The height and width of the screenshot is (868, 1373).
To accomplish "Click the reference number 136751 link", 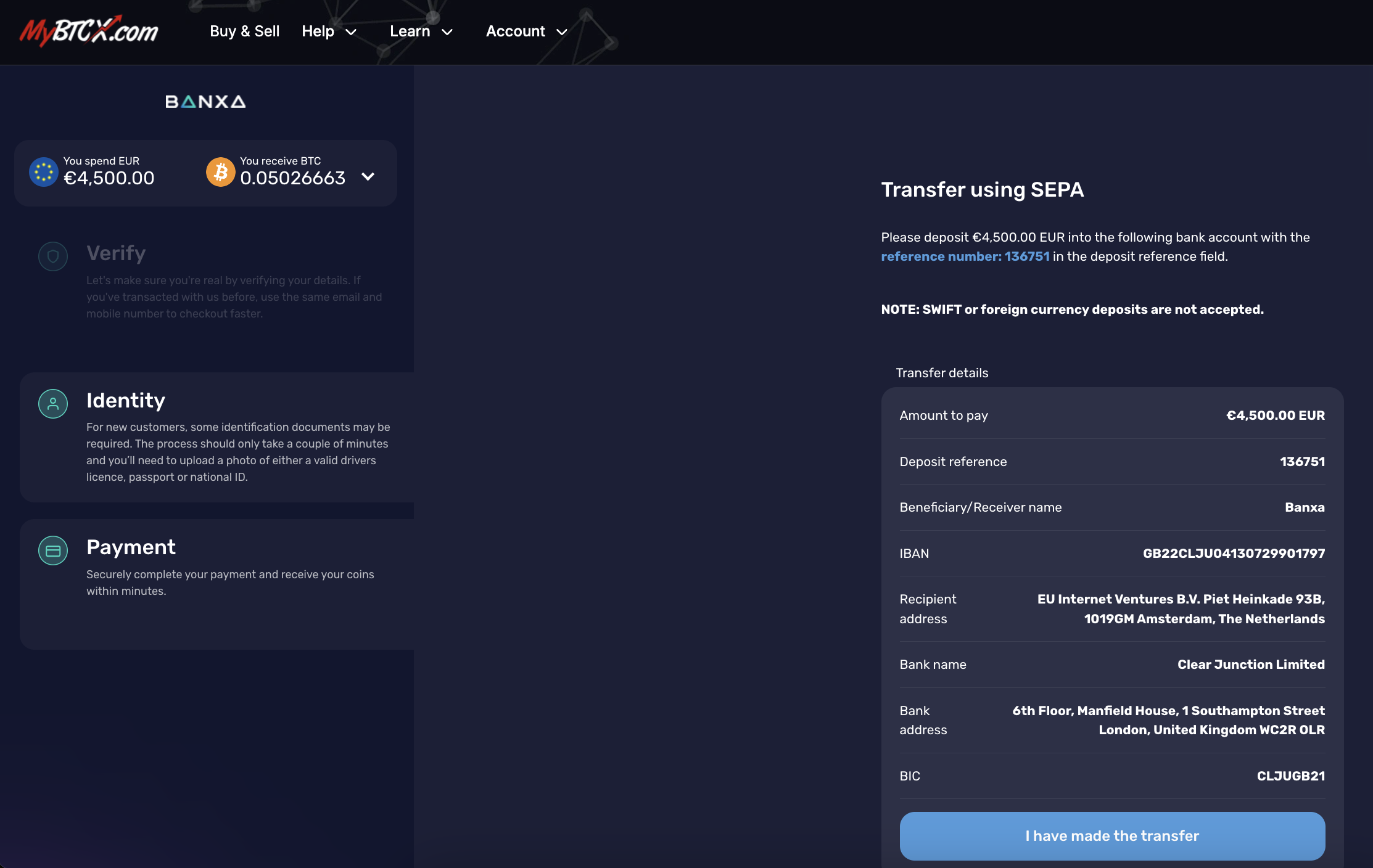I will 965,256.
